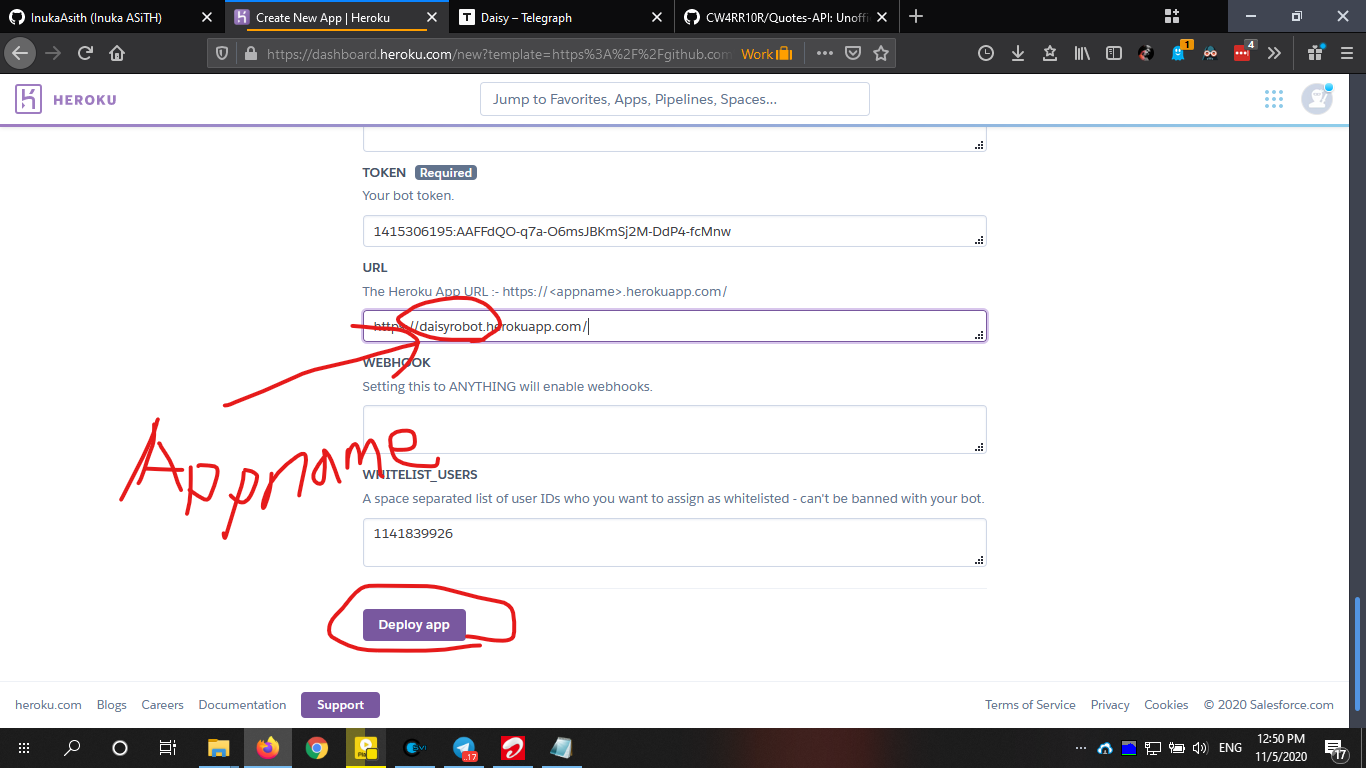Click the TOKEN text field
The height and width of the screenshot is (768, 1366).
point(675,231)
